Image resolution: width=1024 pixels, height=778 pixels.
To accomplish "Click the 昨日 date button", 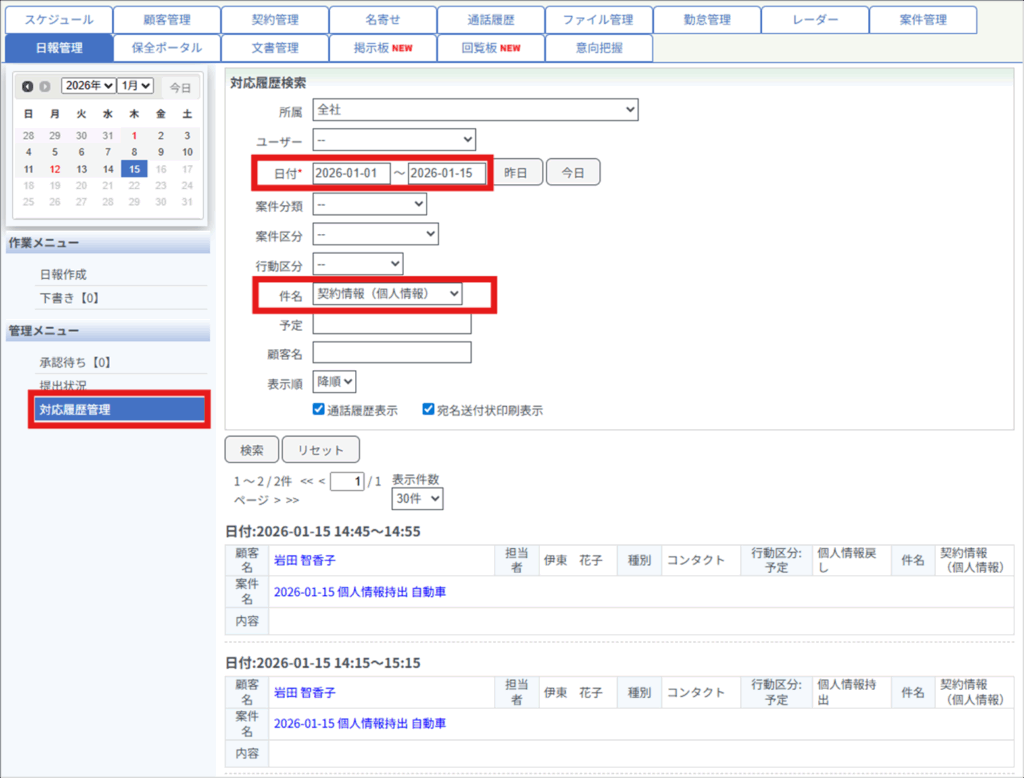I will tap(515, 173).
